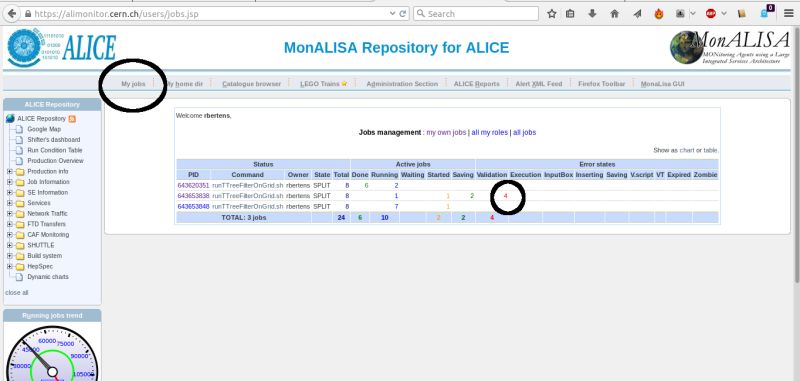The image size is (800, 381).
Task: Expand the SHUTTLE tree node
Action: (x=10, y=245)
